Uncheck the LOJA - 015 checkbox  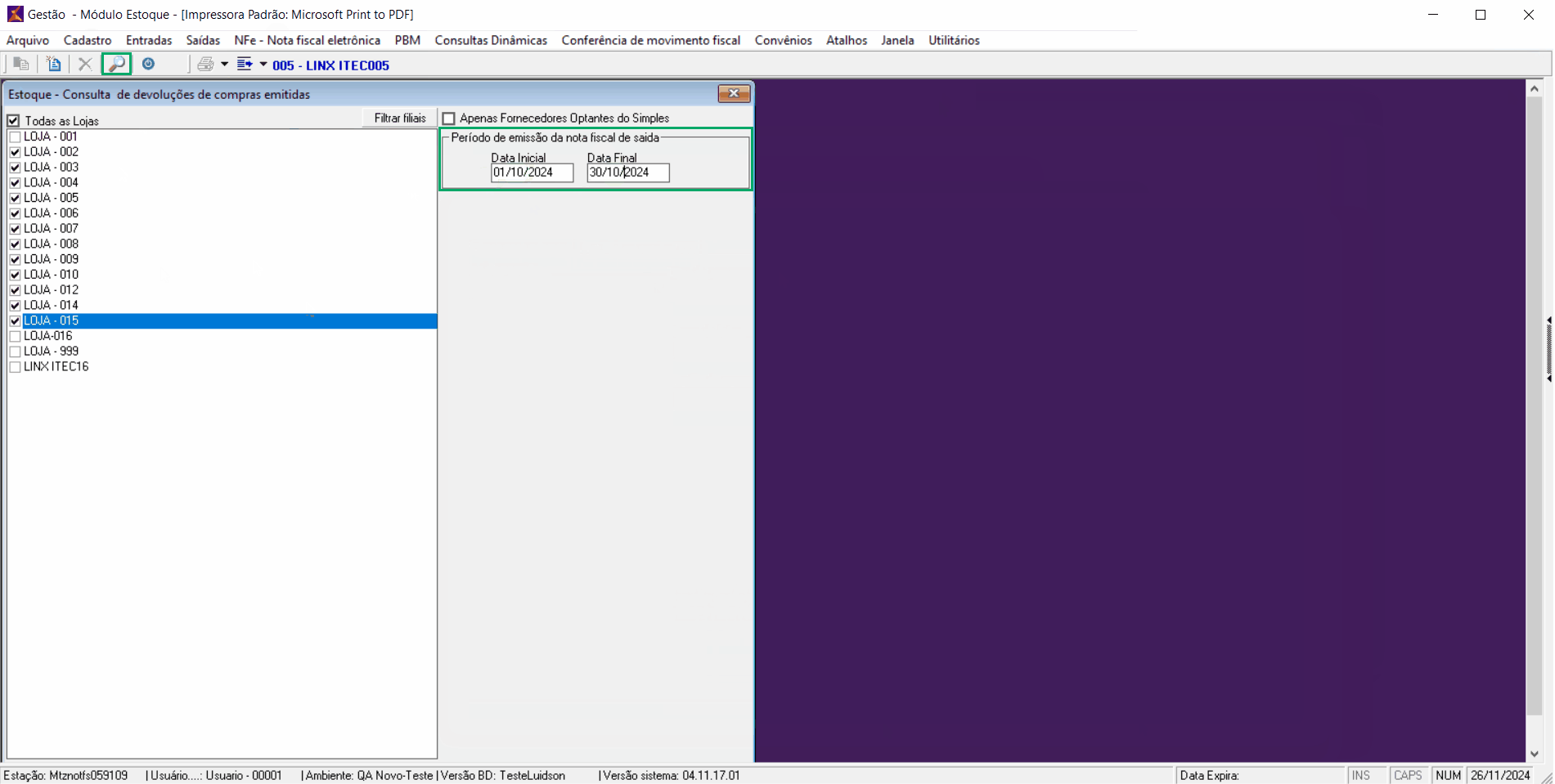(x=15, y=320)
